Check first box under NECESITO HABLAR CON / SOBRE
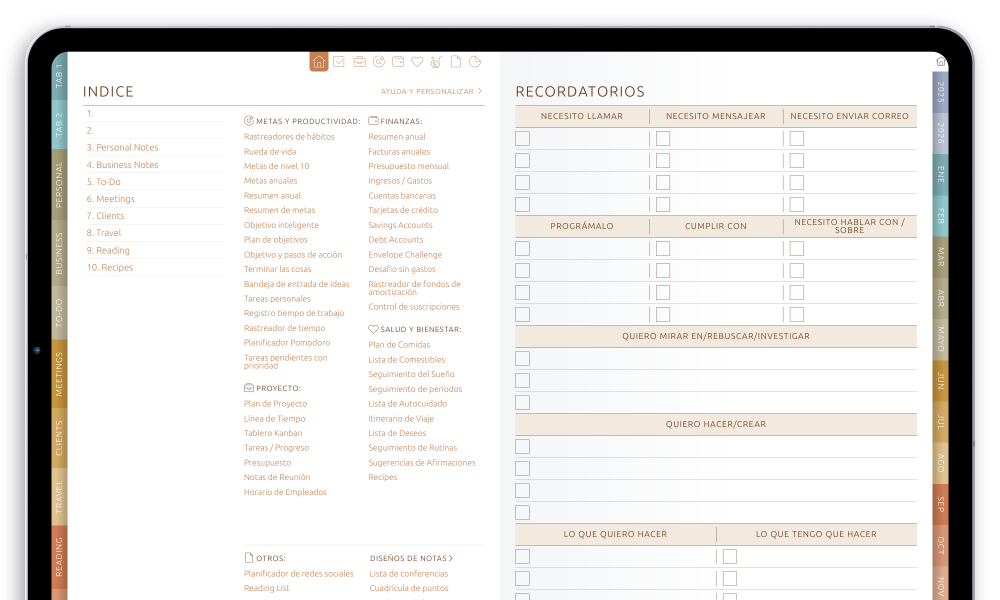The image size is (1000, 600). click(797, 249)
